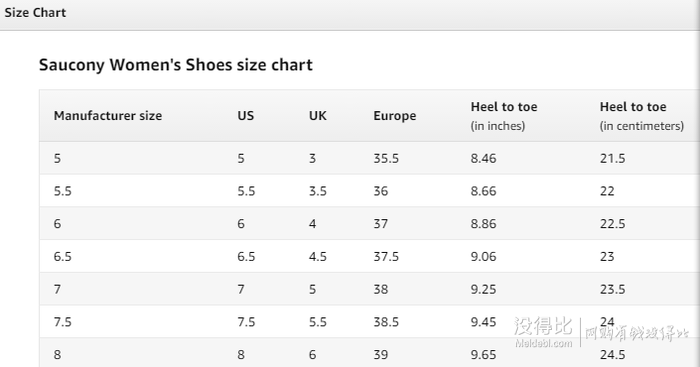Click the 8.46 inches cell

pyautogui.click(x=483, y=158)
